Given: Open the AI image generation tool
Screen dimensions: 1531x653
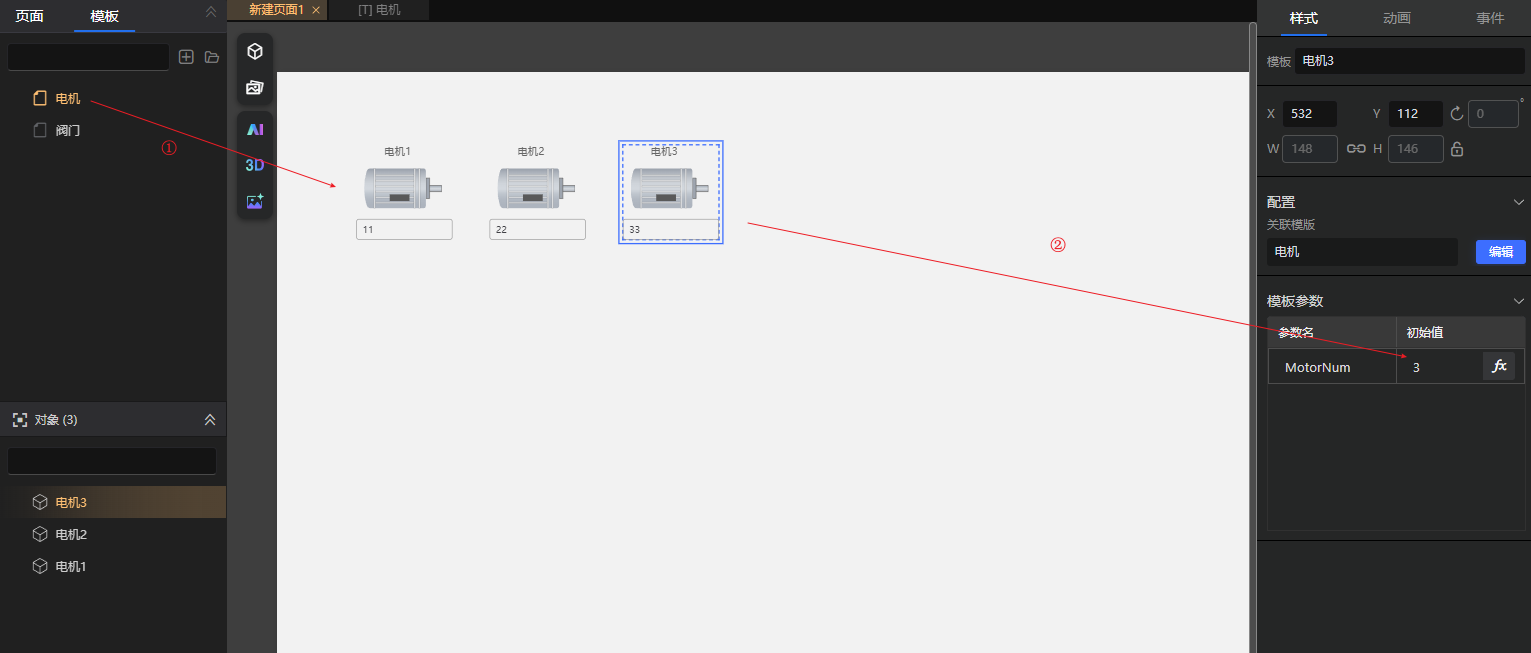Looking at the screenshot, I should click(x=255, y=201).
